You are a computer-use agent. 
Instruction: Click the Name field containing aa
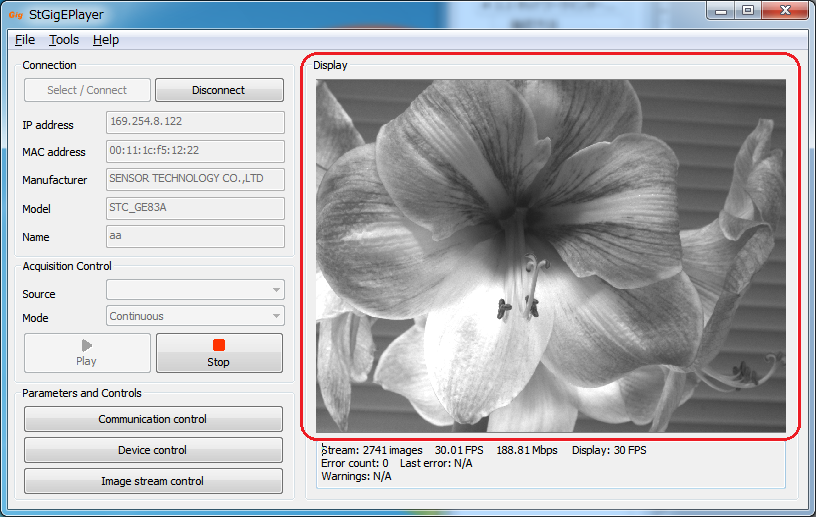[x=195, y=236]
